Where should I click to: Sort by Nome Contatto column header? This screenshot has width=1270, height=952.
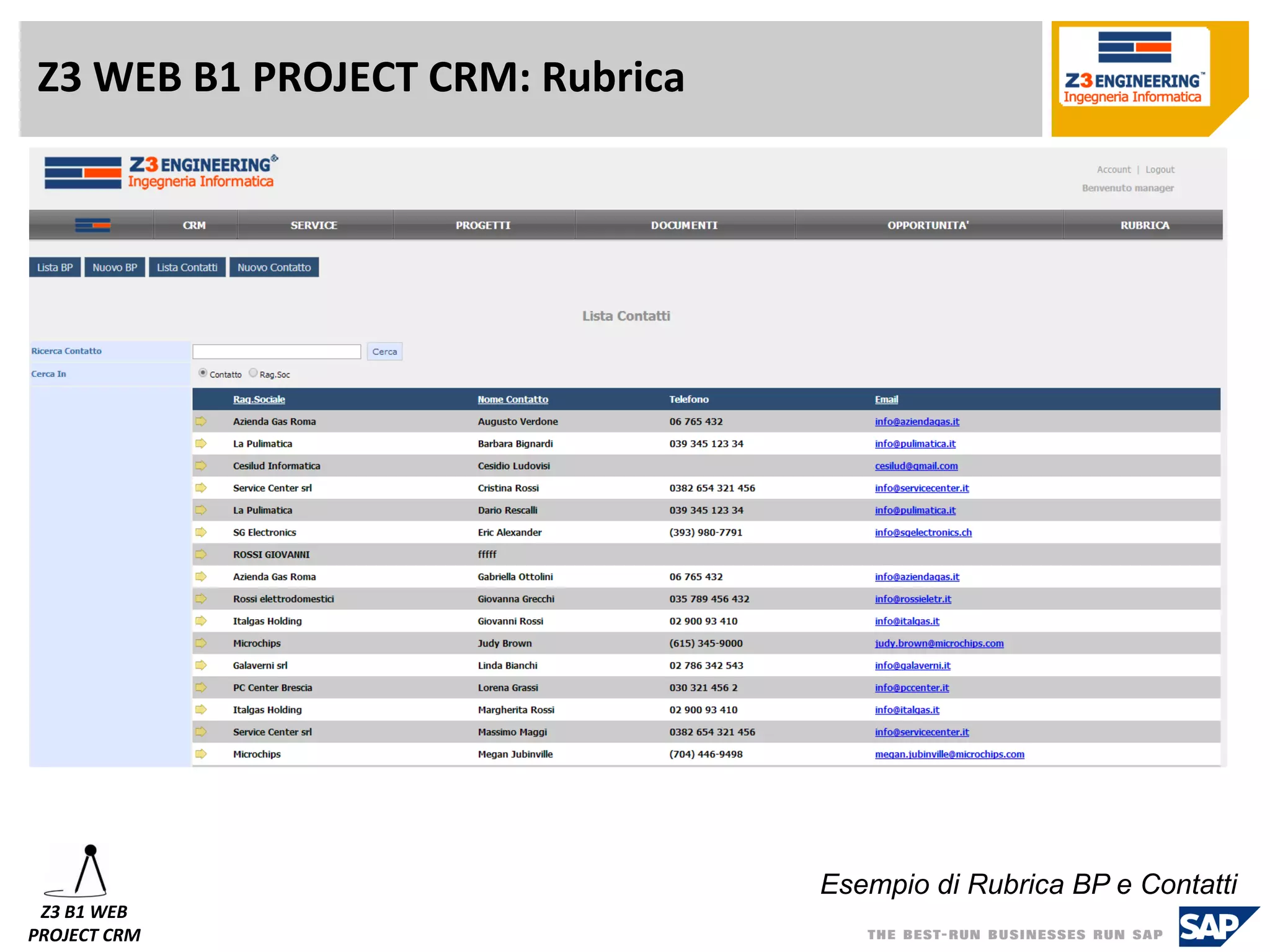click(x=513, y=400)
